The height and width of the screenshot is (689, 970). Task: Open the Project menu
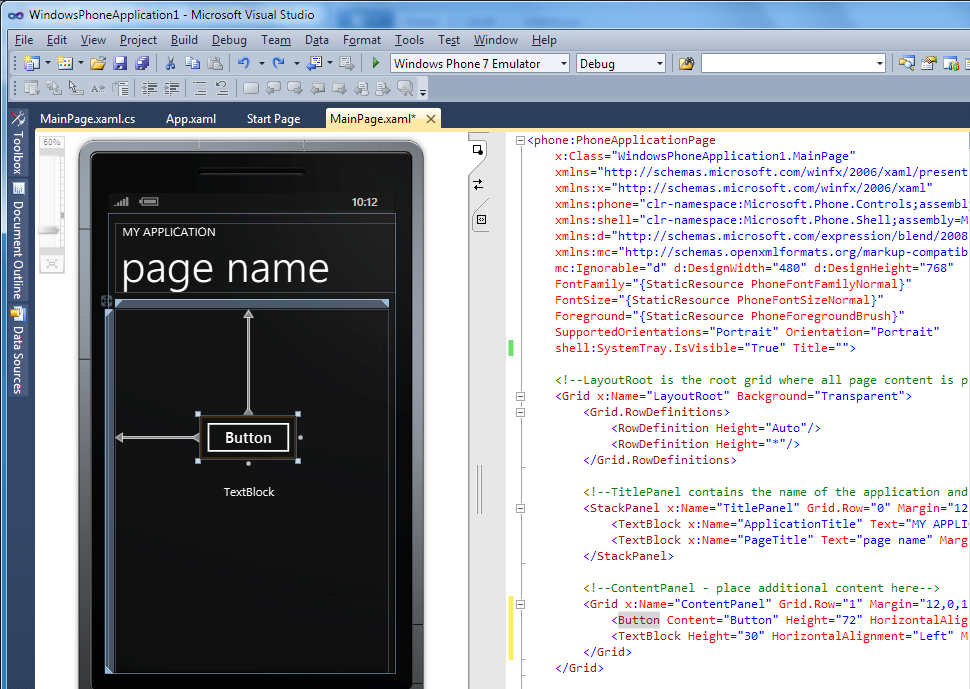point(138,40)
